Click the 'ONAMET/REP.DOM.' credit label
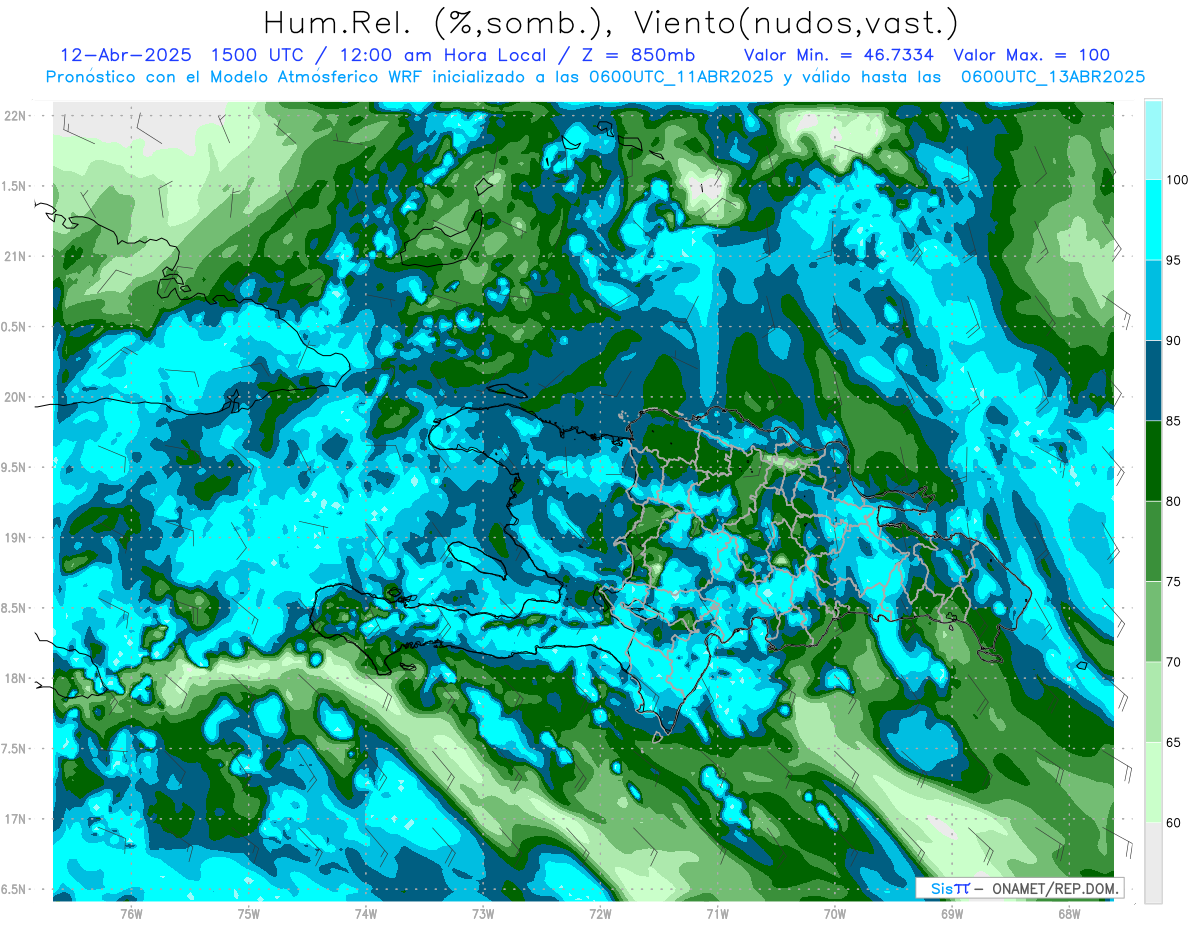This screenshot has height=927, width=1200. 1054,888
